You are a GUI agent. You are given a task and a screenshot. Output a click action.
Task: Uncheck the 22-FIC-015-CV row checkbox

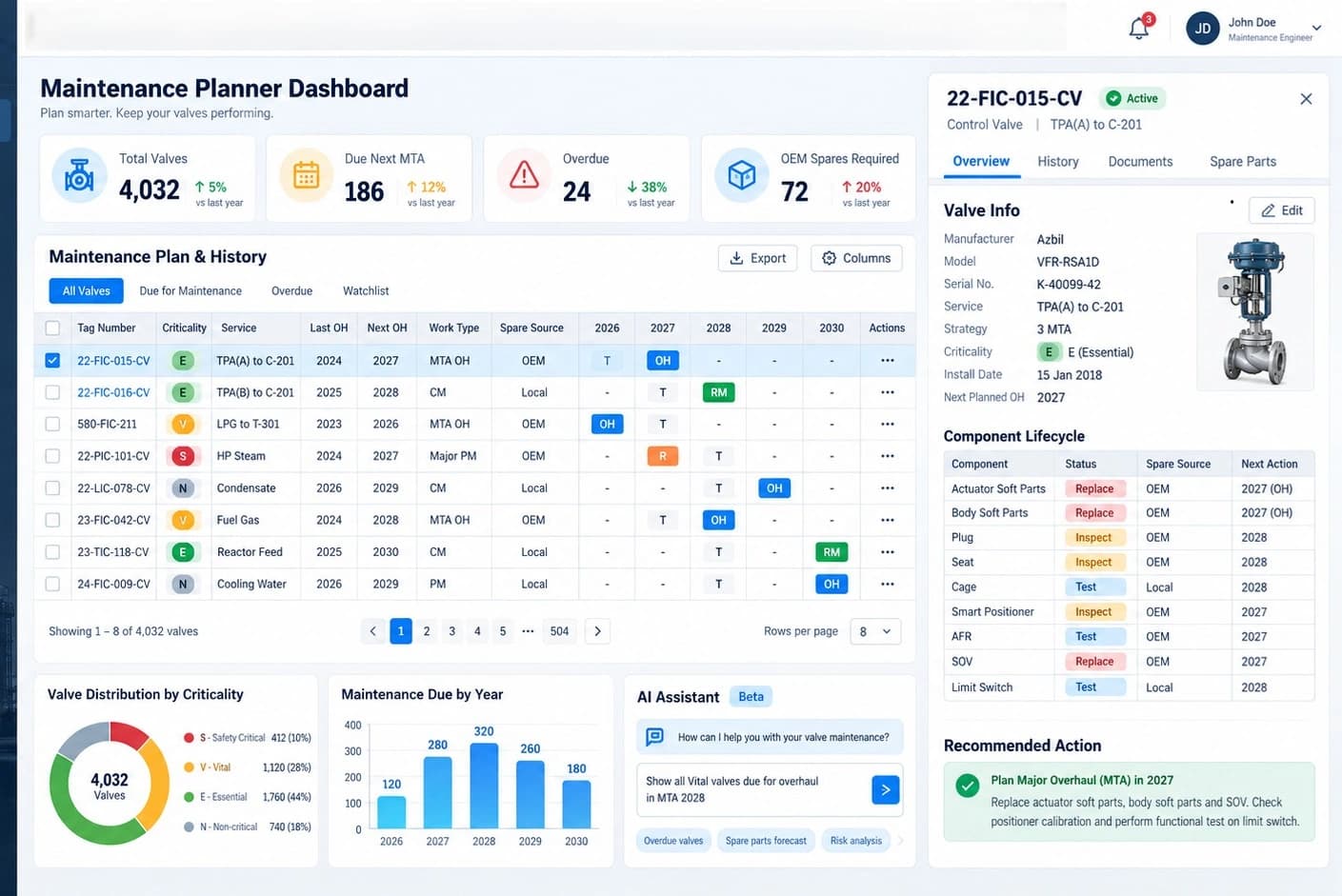click(x=52, y=360)
